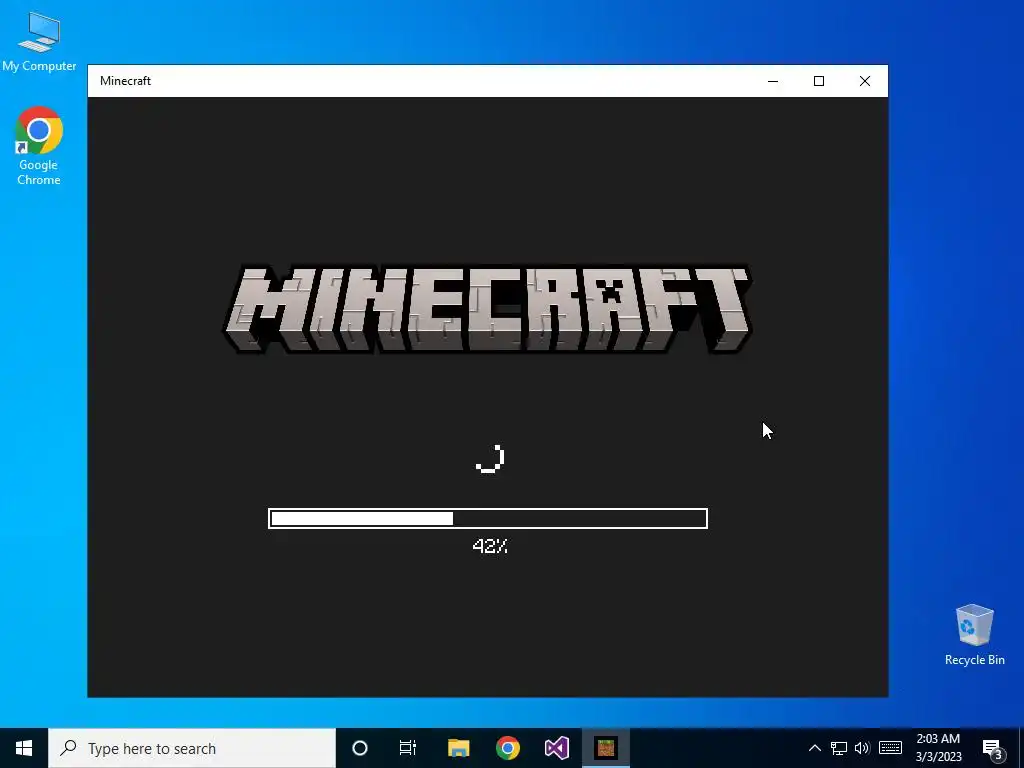Open Visual Studio from the taskbar
The image size is (1024, 768).
point(556,748)
